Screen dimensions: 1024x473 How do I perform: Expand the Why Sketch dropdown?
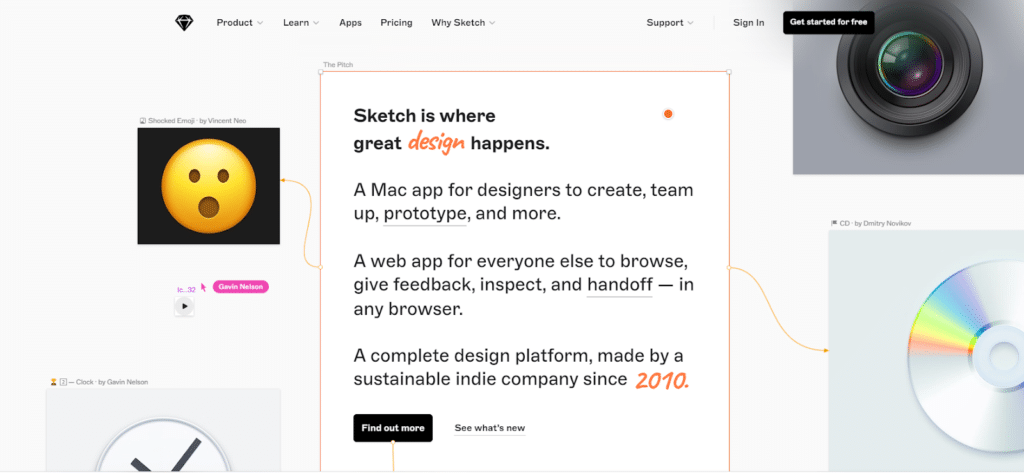463,22
